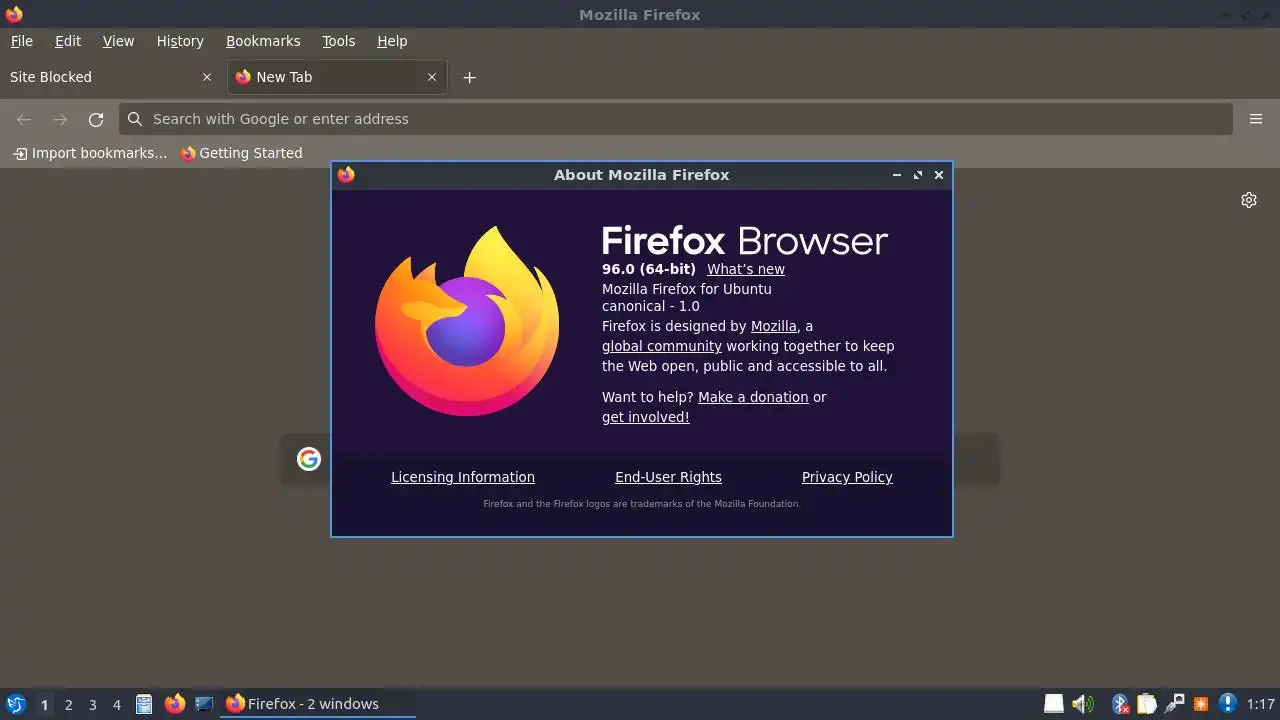Image resolution: width=1280 pixels, height=720 pixels.
Task: Open the Lubuntu start menu
Action: pyautogui.click(x=15, y=704)
